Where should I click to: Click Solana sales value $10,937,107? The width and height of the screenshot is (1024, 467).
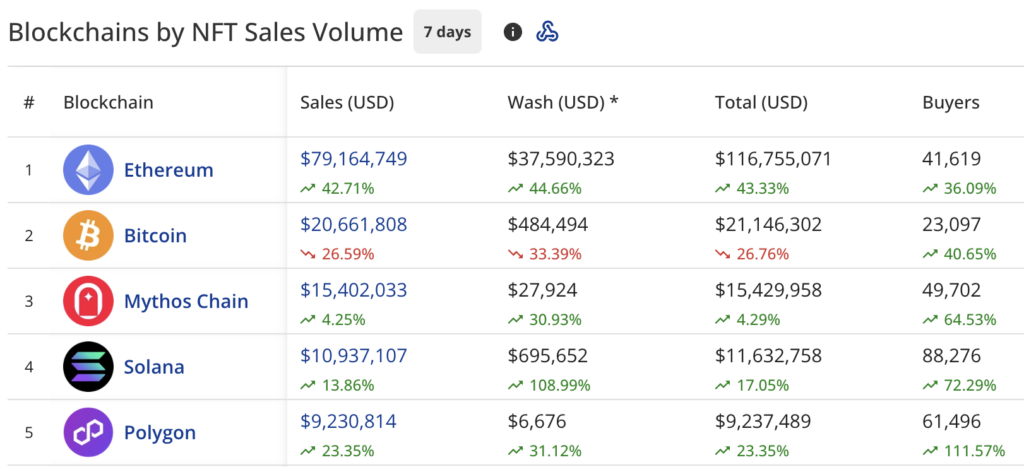354,356
